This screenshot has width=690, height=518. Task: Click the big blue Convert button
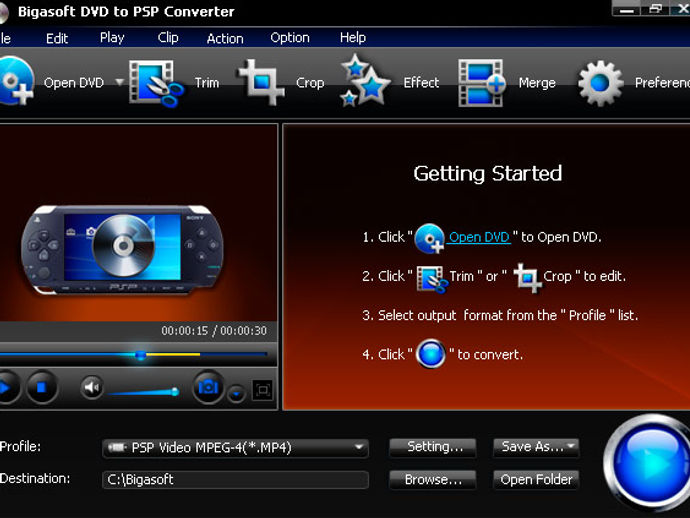click(649, 463)
